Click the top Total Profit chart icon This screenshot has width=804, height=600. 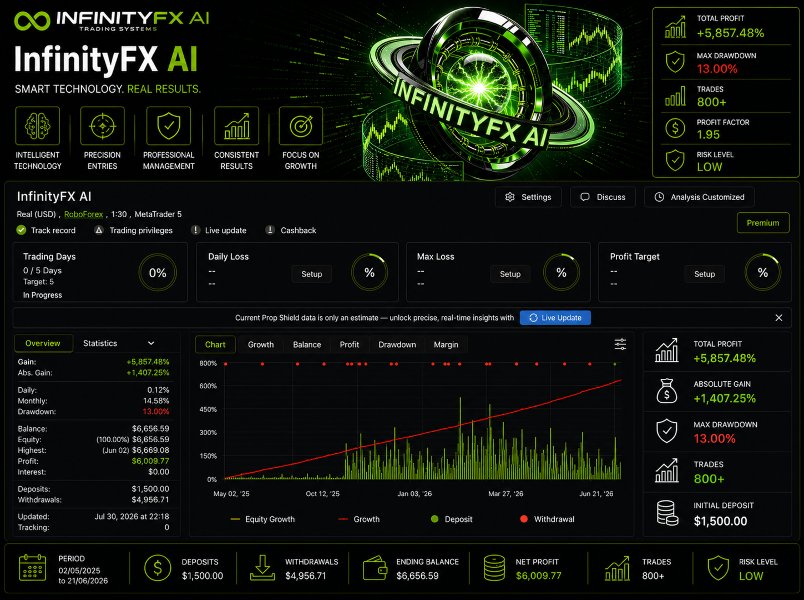coord(675,27)
